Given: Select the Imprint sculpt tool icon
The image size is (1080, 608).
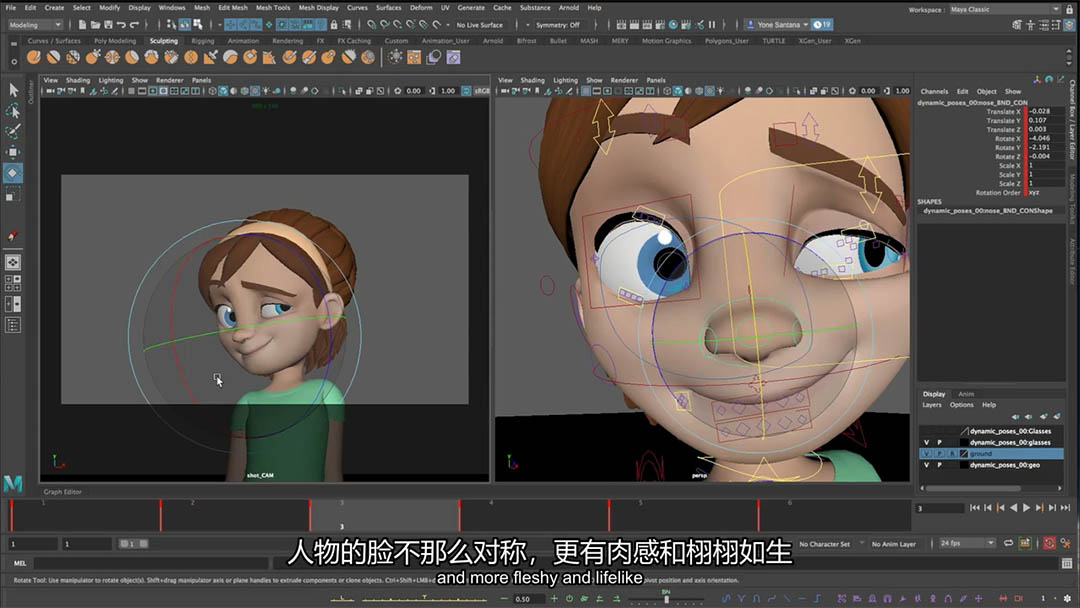Looking at the screenshot, I should click(210, 57).
